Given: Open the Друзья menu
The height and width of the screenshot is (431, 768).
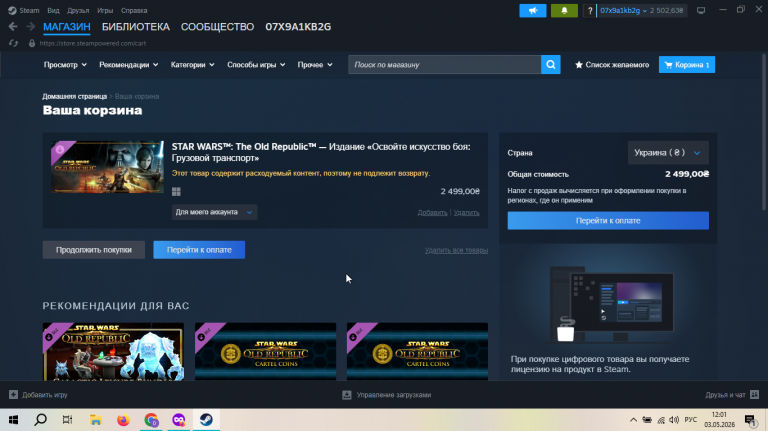Looking at the screenshot, I should point(78,10).
